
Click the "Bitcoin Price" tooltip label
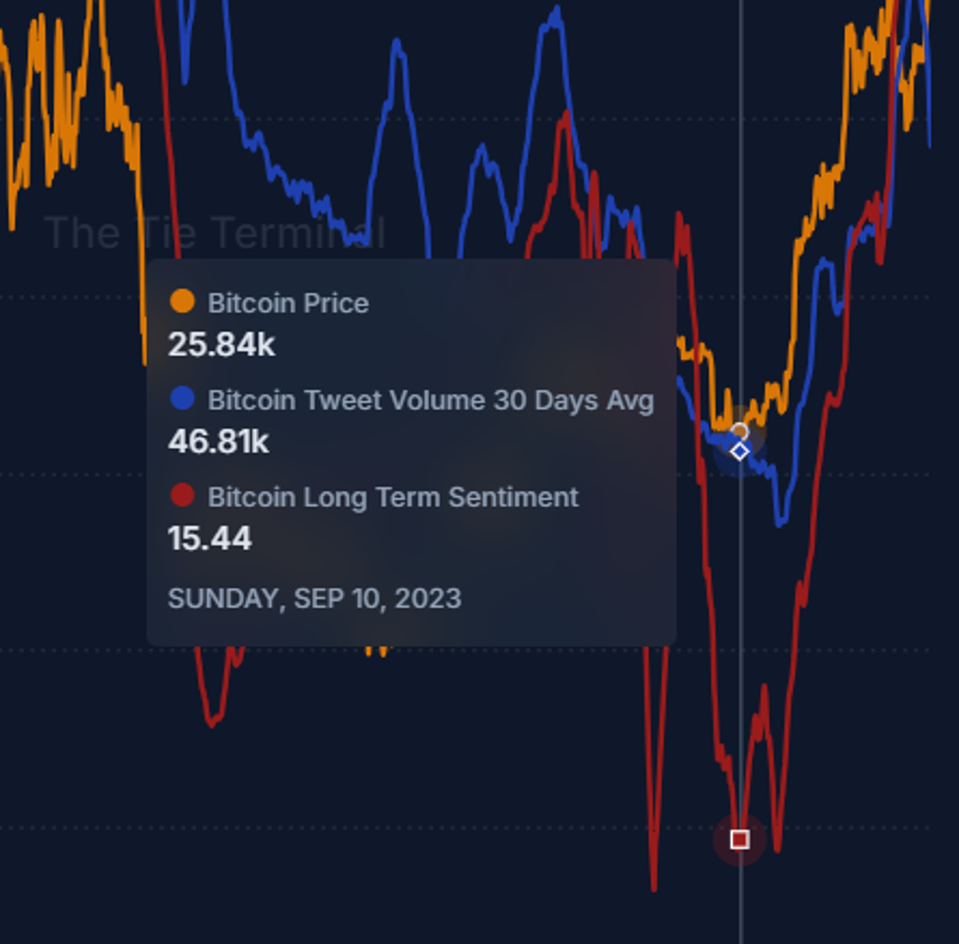point(288,303)
